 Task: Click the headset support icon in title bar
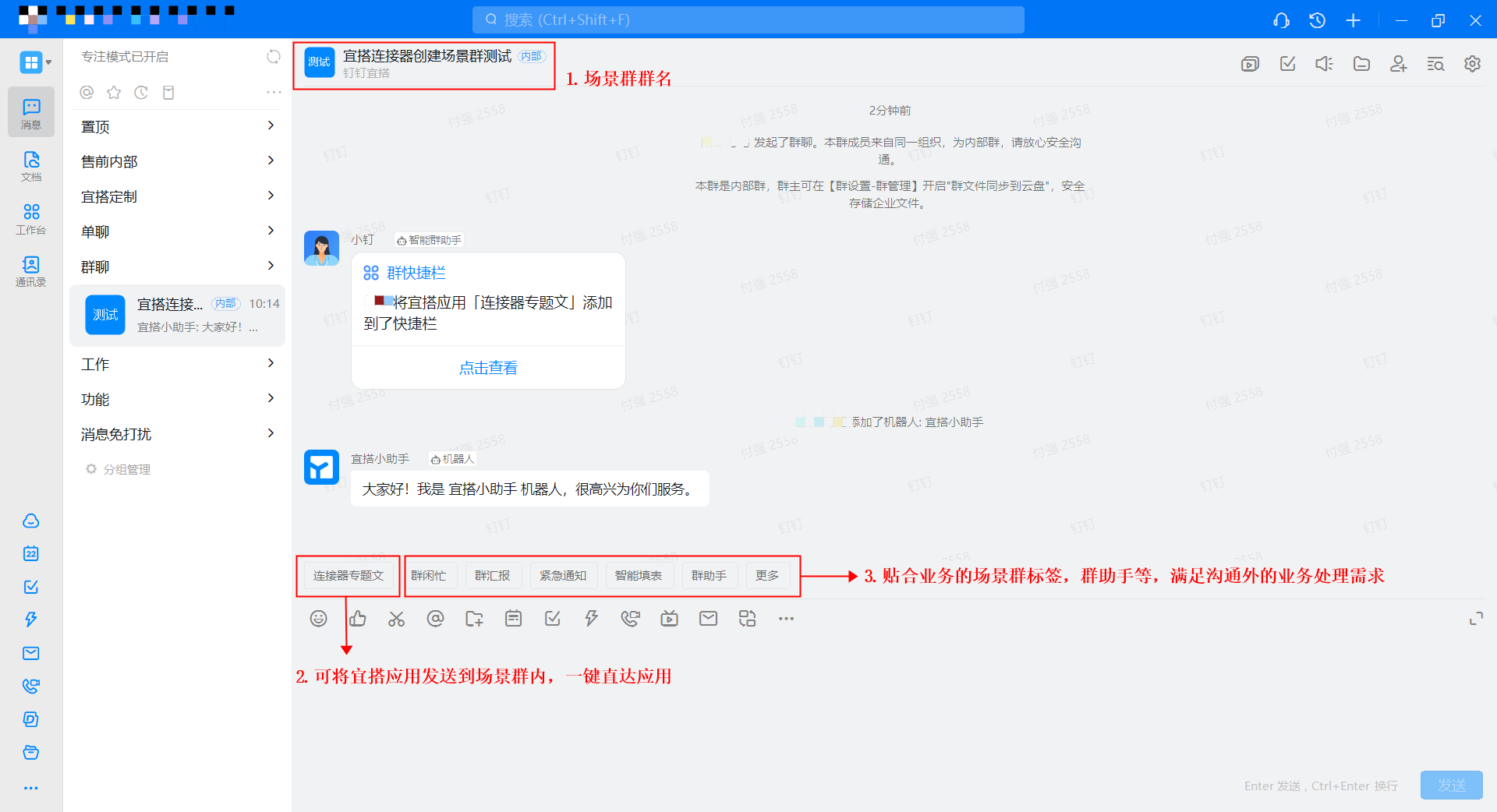(1281, 20)
